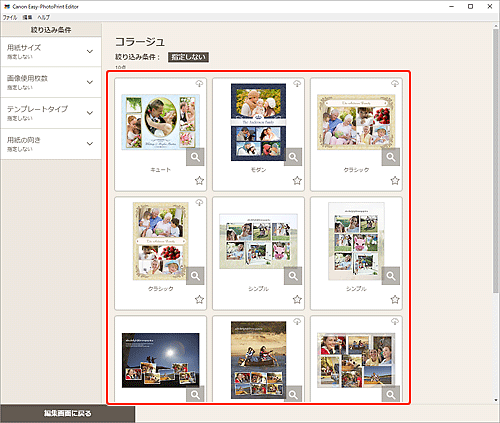Image resolution: width=500 pixels, height=423 pixels.
Task: Click the vertical scrollbar thumb
Action: coord(496,160)
